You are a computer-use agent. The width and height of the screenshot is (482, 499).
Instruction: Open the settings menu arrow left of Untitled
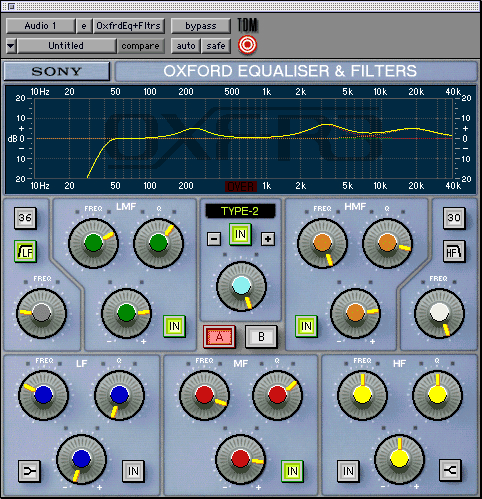click(x=11, y=46)
